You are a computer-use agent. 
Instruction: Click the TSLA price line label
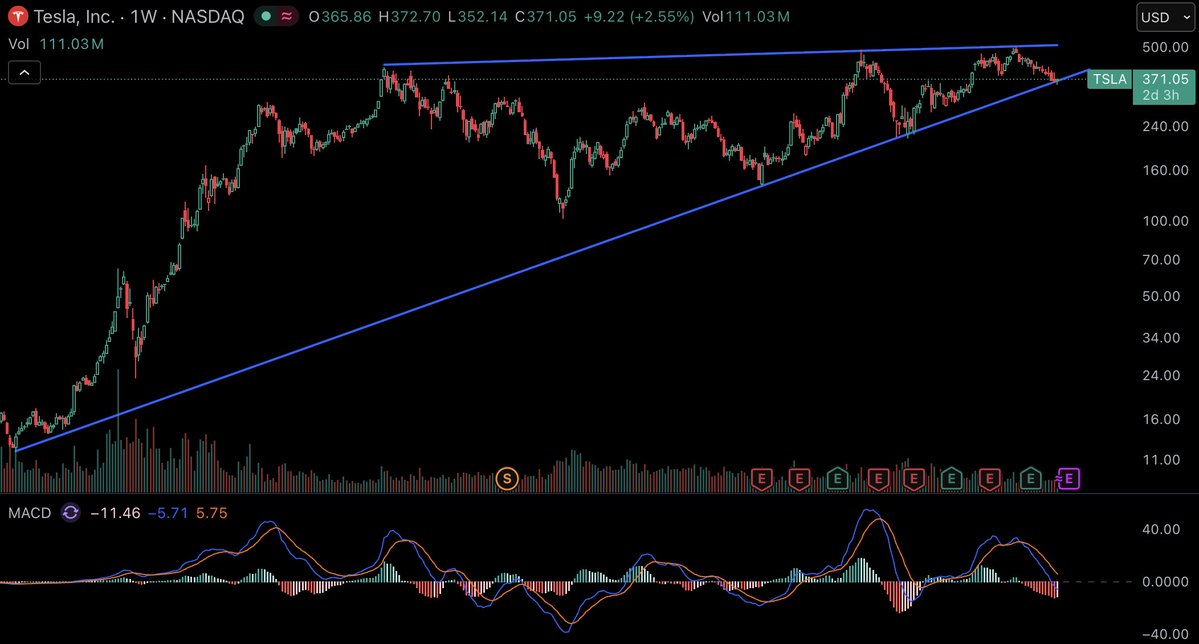point(1109,79)
